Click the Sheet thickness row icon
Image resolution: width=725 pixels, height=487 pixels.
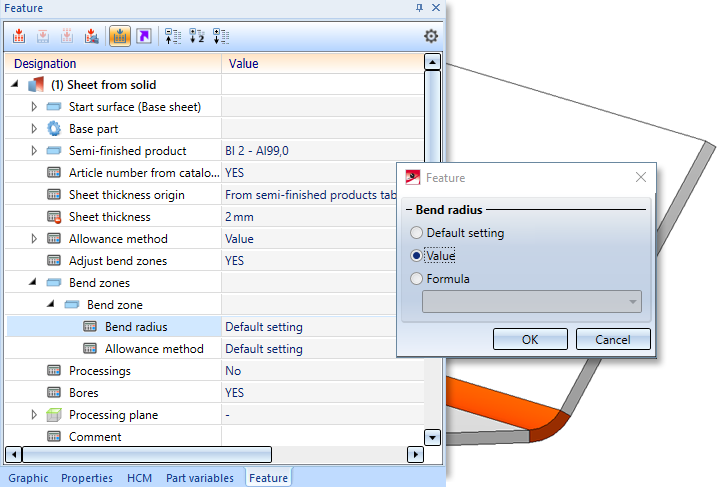pos(54,217)
